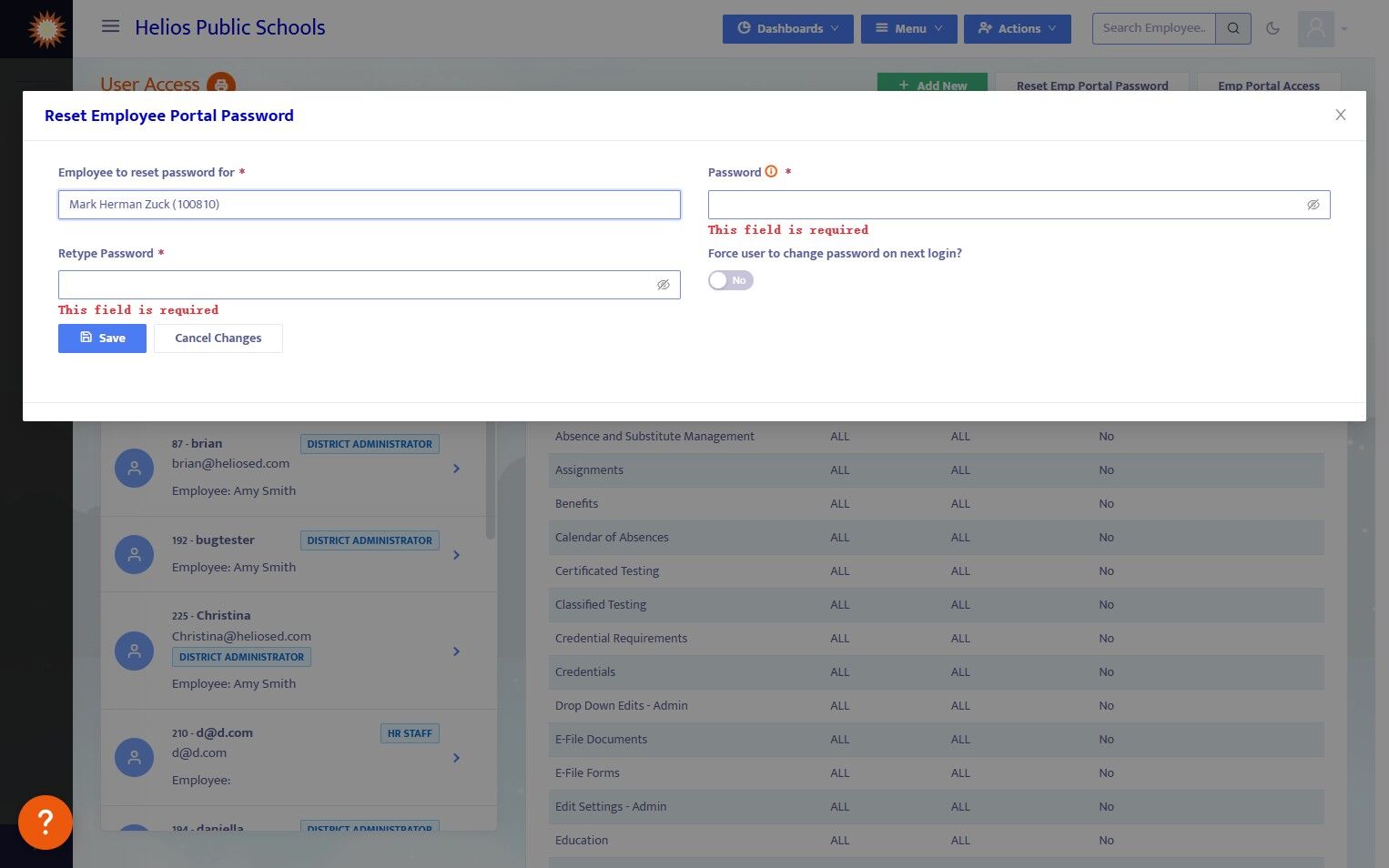Select Calendar of Absences row
This screenshot has height=868, width=1389.
(x=936, y=538)
